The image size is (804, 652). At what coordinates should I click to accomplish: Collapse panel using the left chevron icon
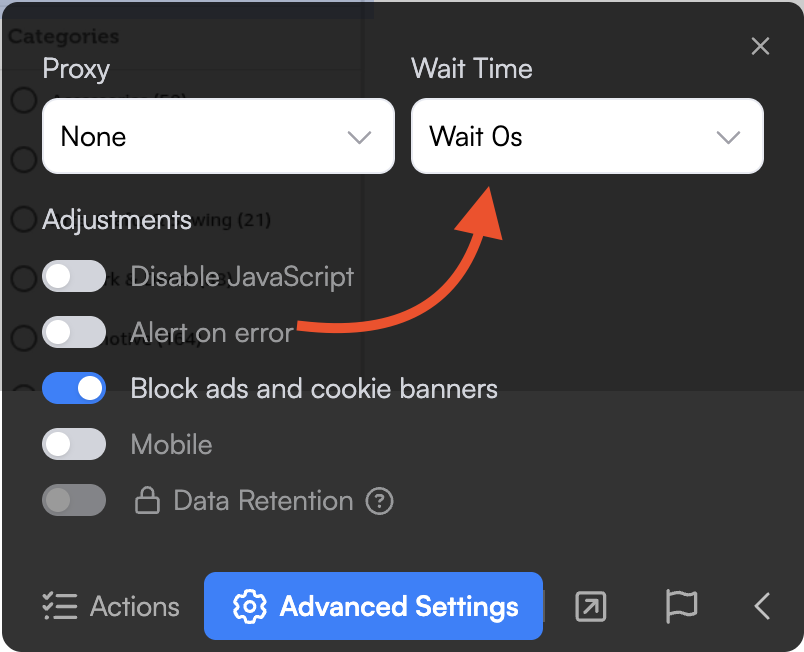[762, 606]
